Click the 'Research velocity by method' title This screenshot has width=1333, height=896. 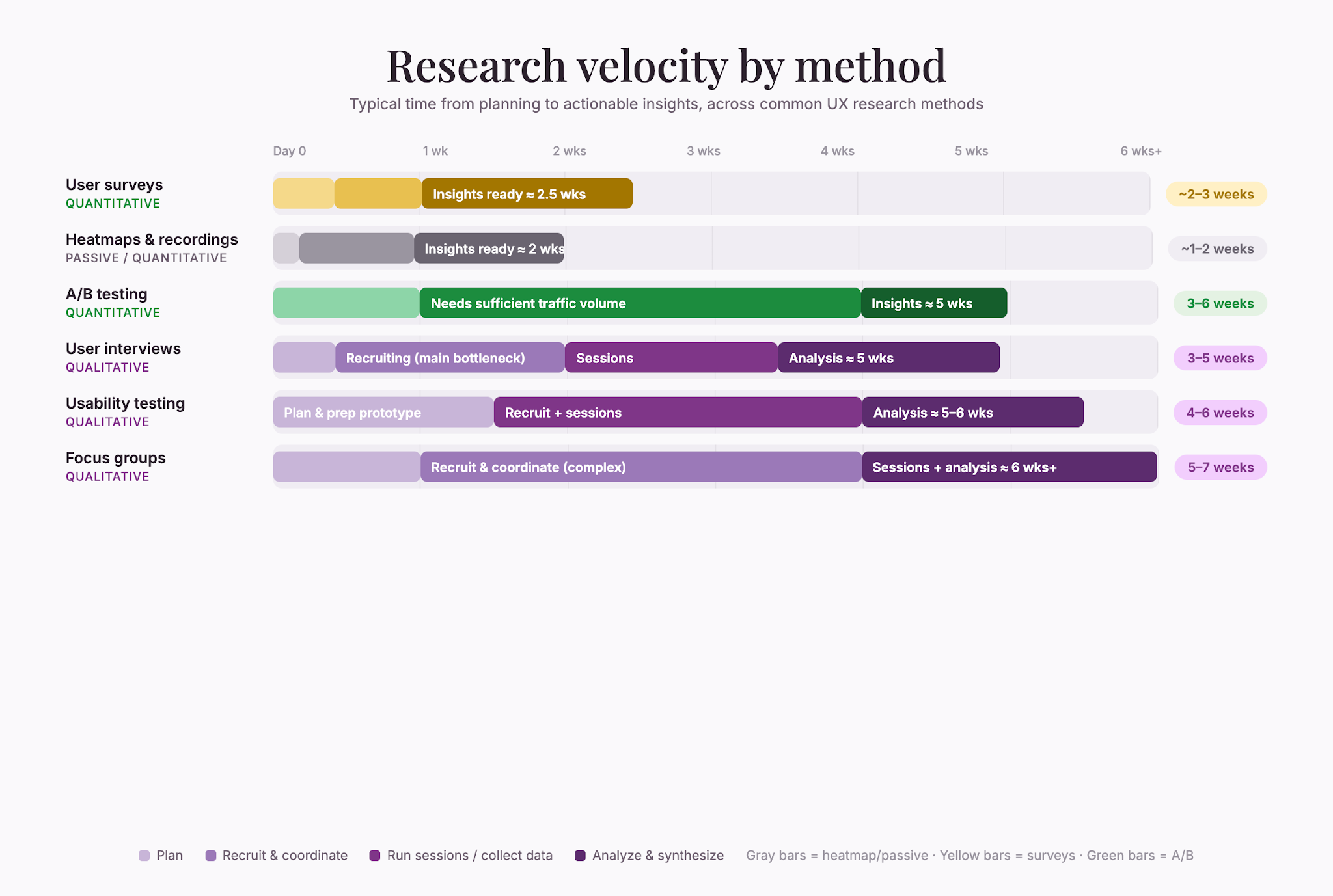[666, 66]
